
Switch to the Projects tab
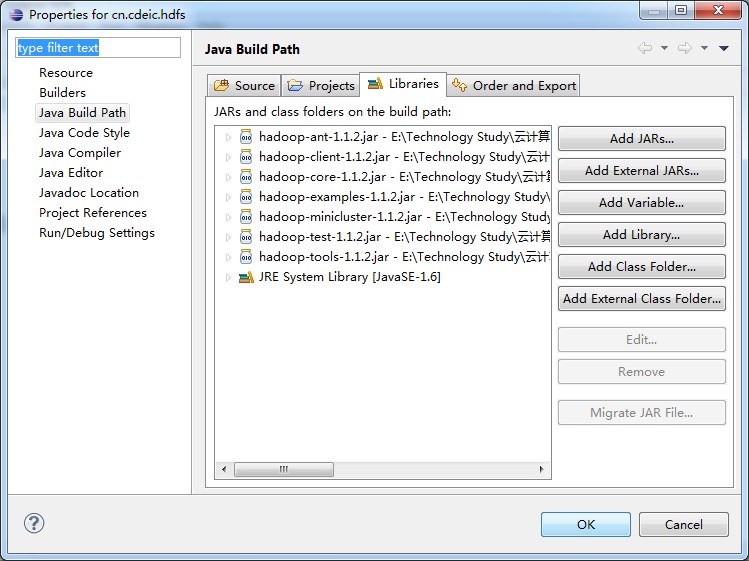tap(321, 85)
